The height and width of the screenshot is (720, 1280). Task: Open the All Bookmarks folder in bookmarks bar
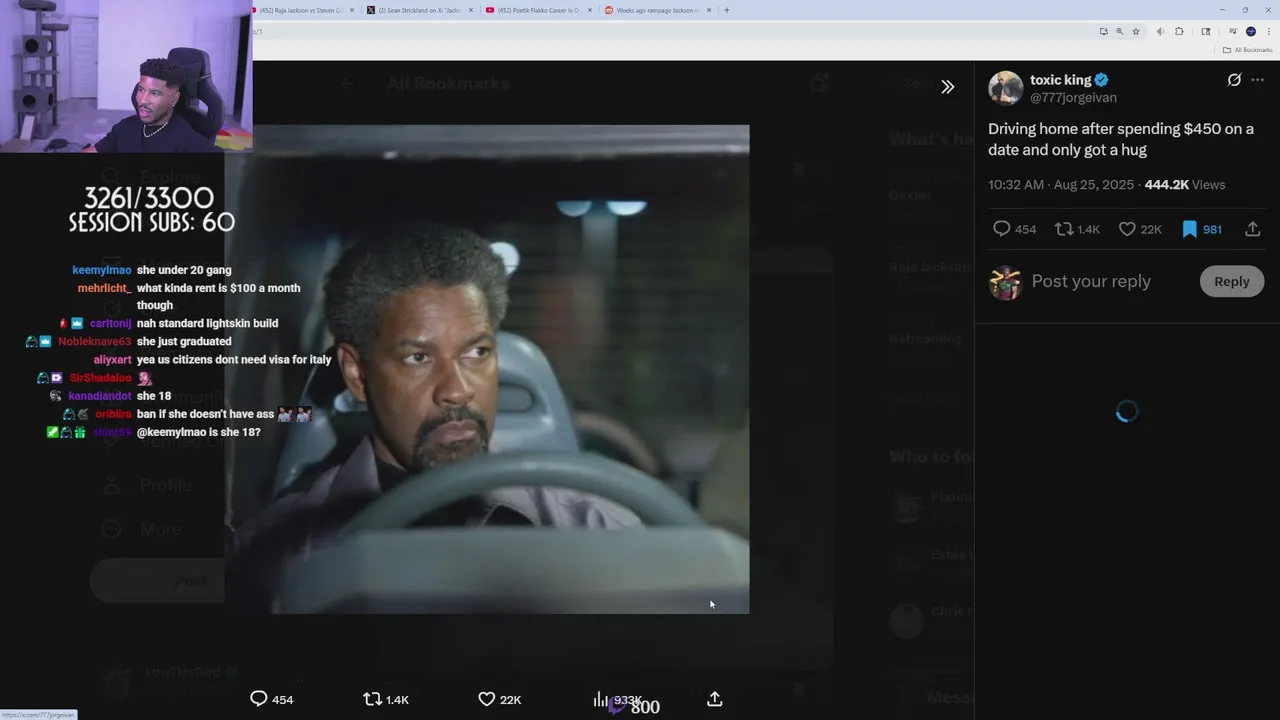[1246, 49]
